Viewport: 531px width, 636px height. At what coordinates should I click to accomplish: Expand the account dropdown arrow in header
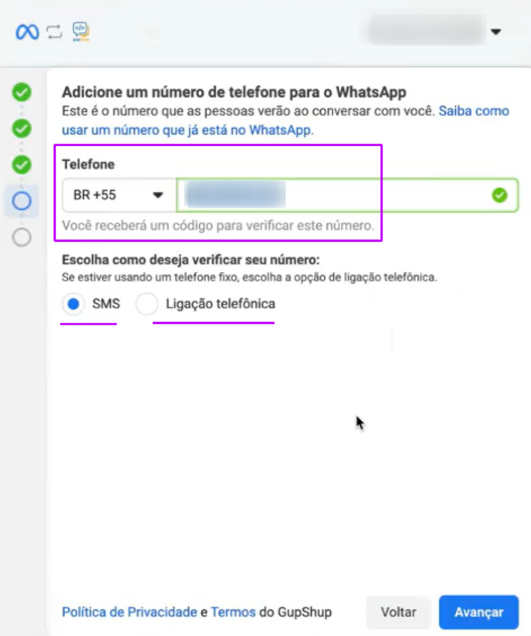pyautogui.click(x=496, y=32)
